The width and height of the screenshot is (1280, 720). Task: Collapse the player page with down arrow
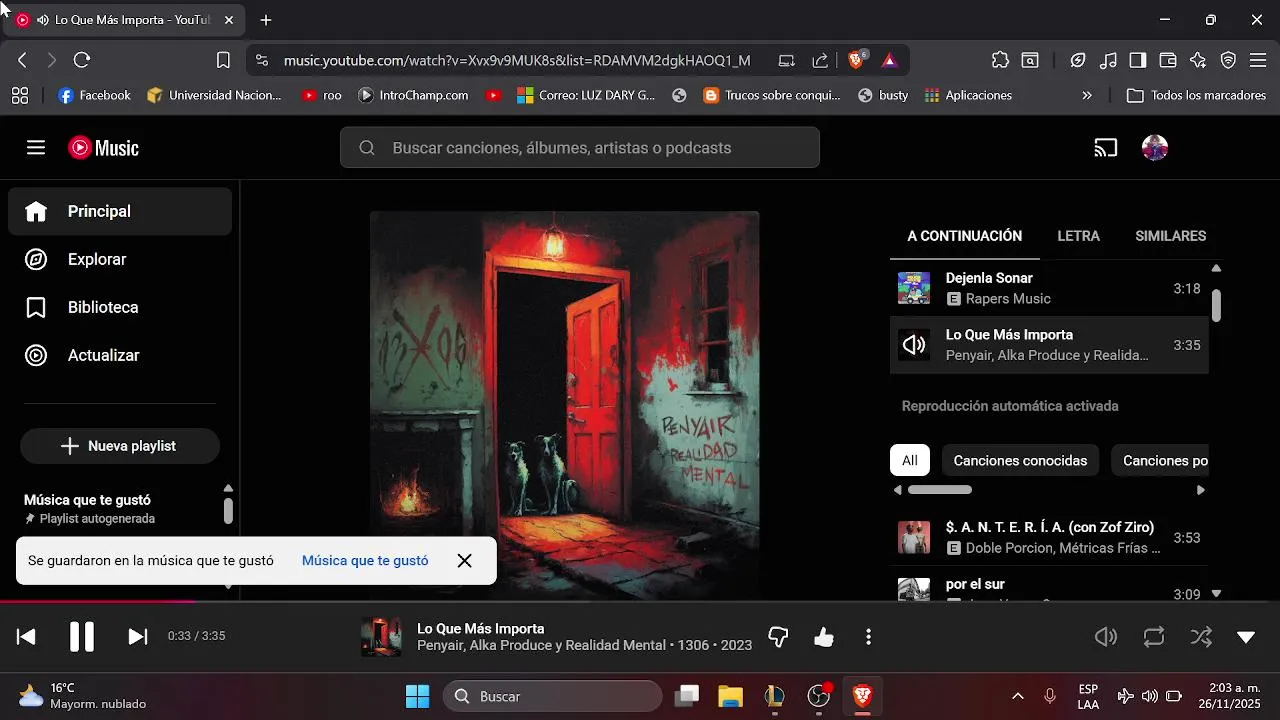coord(1246,637)
